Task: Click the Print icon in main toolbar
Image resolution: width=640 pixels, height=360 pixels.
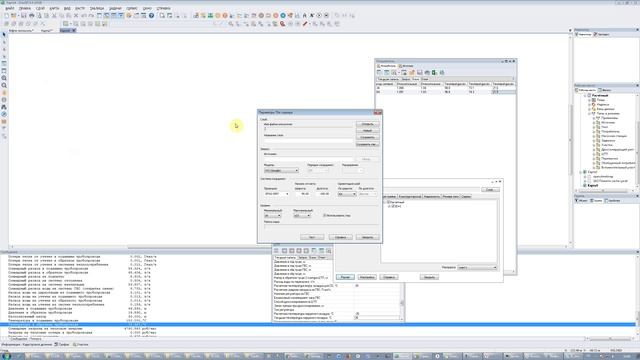Action: click(31, 16)
